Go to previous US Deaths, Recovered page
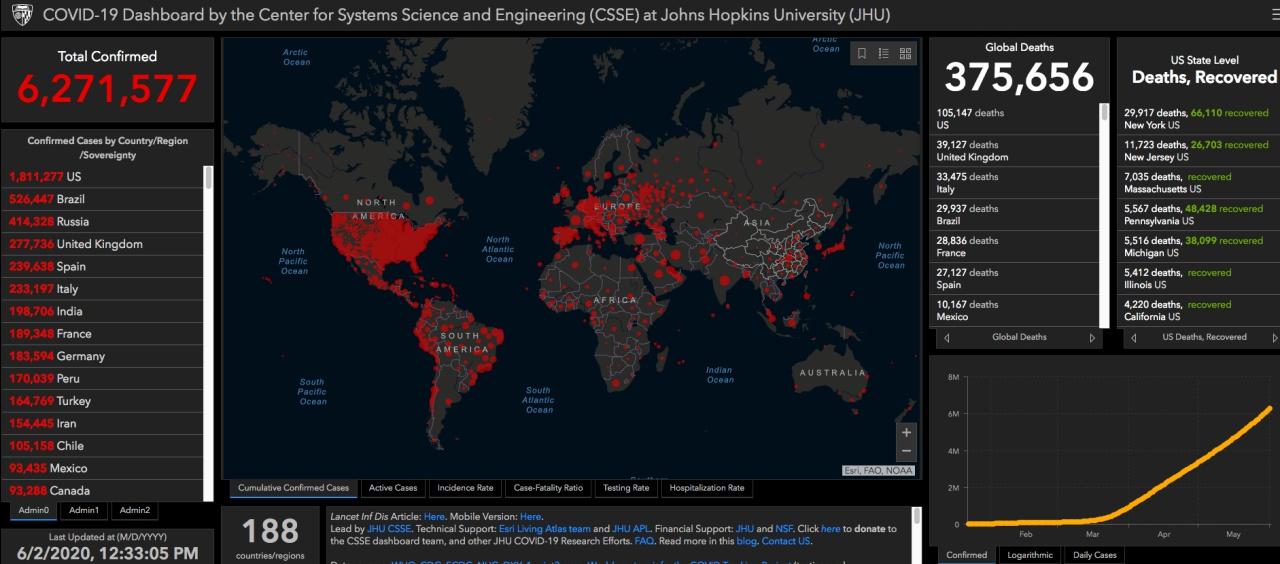 [x=1133, y=338]
